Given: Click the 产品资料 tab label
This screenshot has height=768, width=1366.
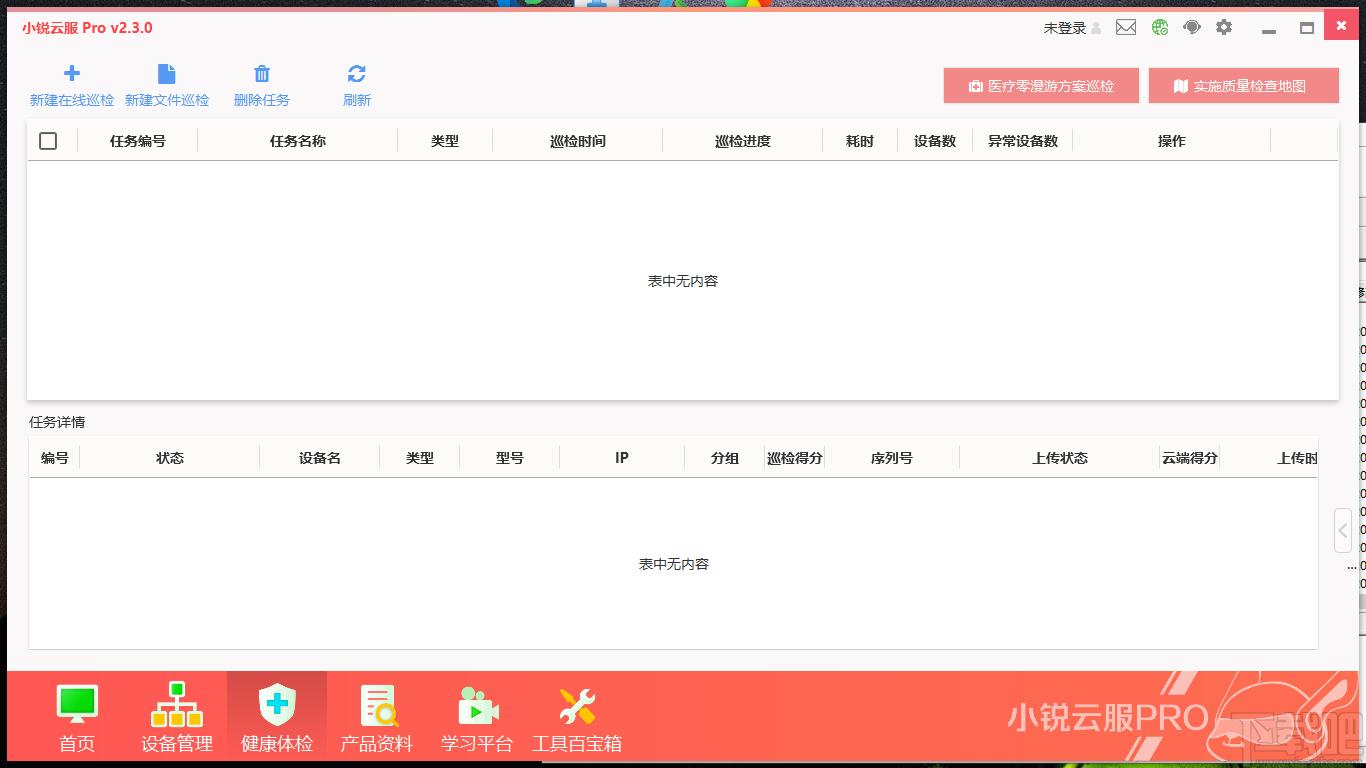Looking at the screenshot, I should 377,744.
